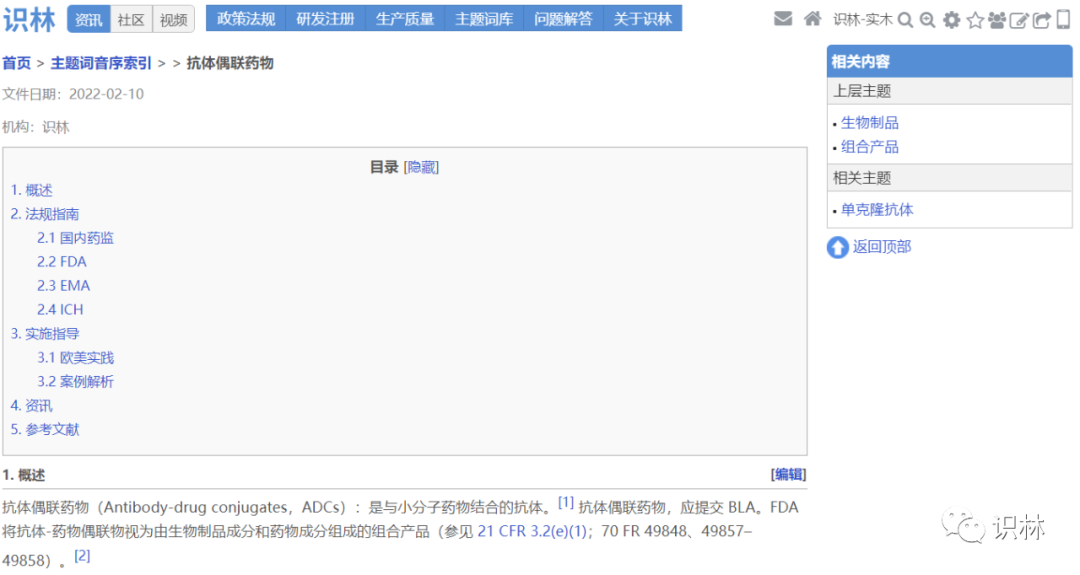Viewport: 1080px width, 575px height.
Task: Hide the table of contents via 隐藏
Action: click(x=421, y=167)
